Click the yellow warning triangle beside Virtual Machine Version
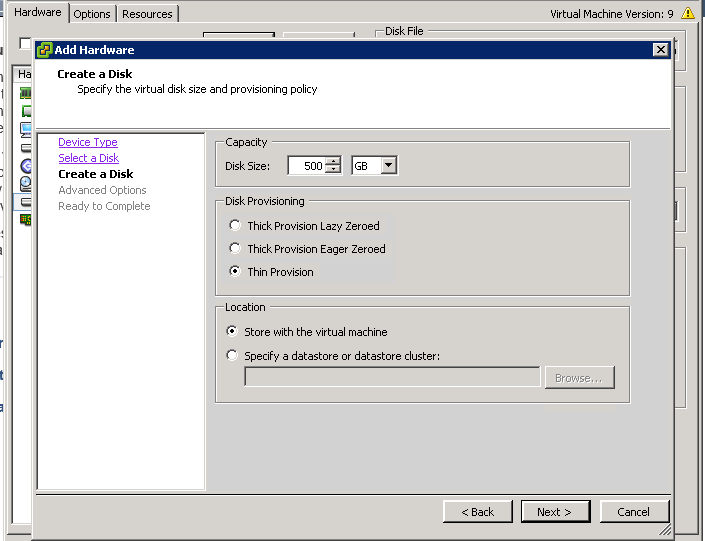705x541 pixels. click(x=688, y=13)
